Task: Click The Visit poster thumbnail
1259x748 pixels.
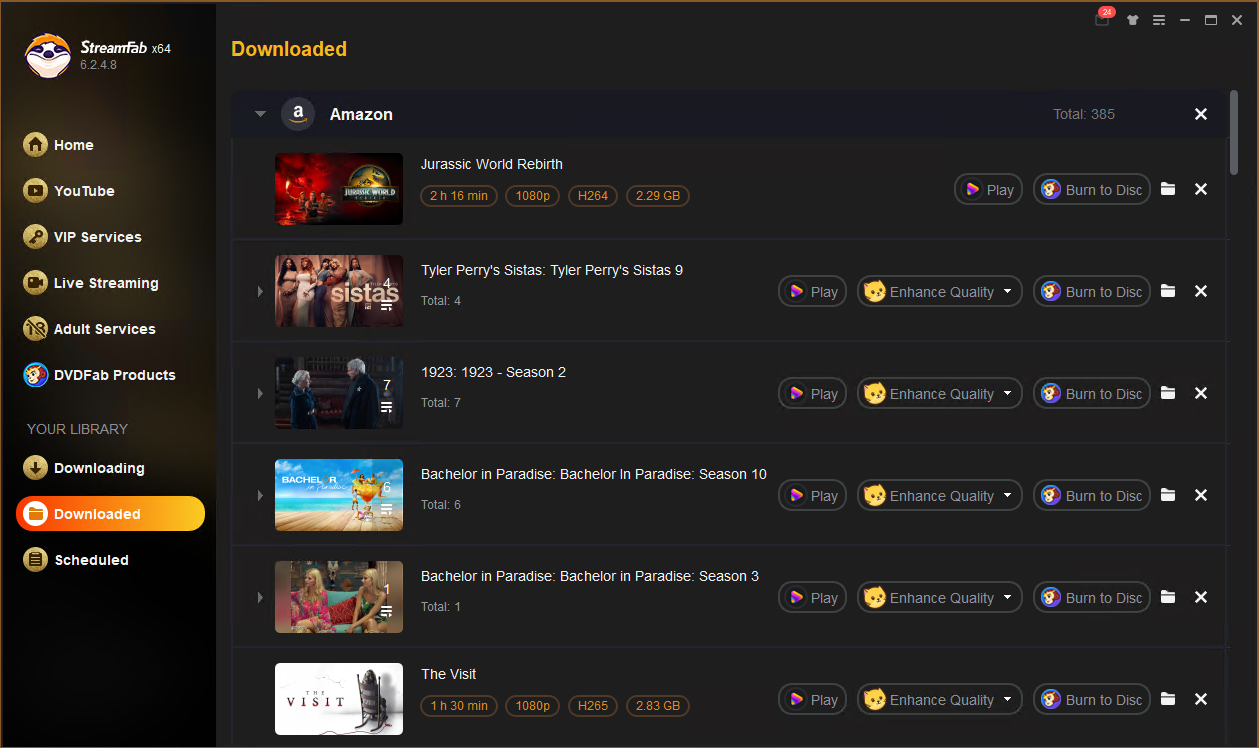Action: 339,699
